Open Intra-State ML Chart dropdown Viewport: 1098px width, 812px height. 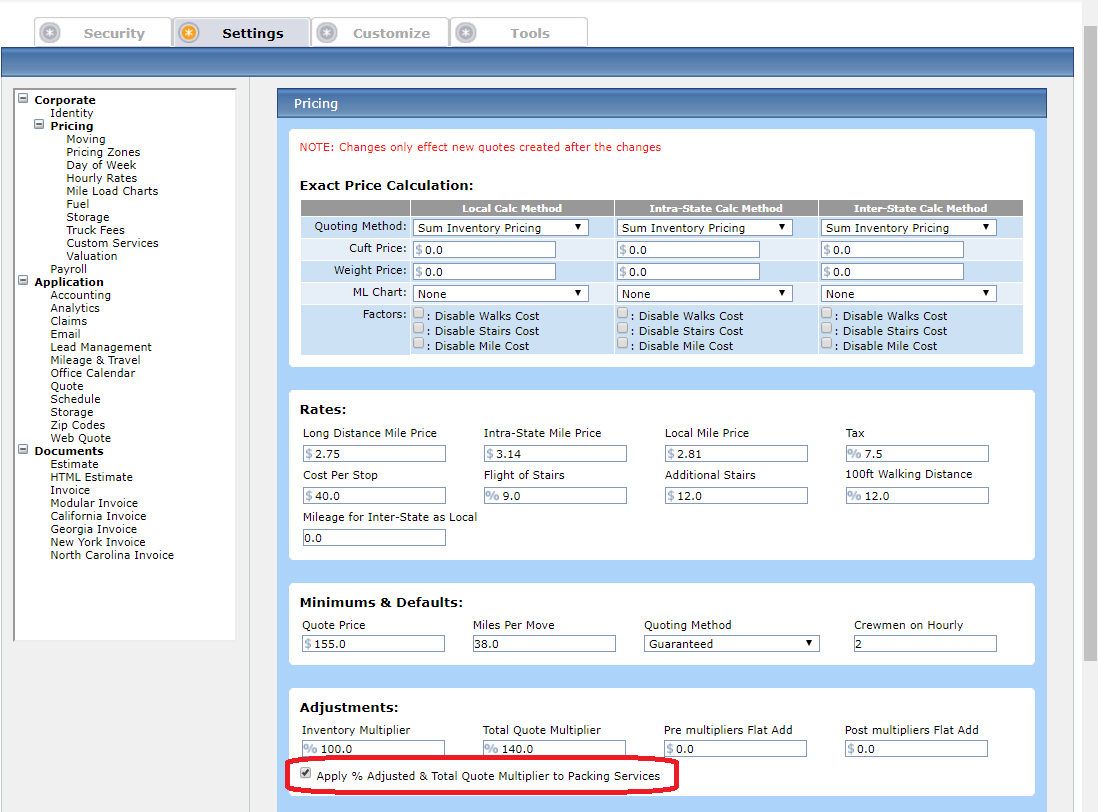(x=704, y=293)
